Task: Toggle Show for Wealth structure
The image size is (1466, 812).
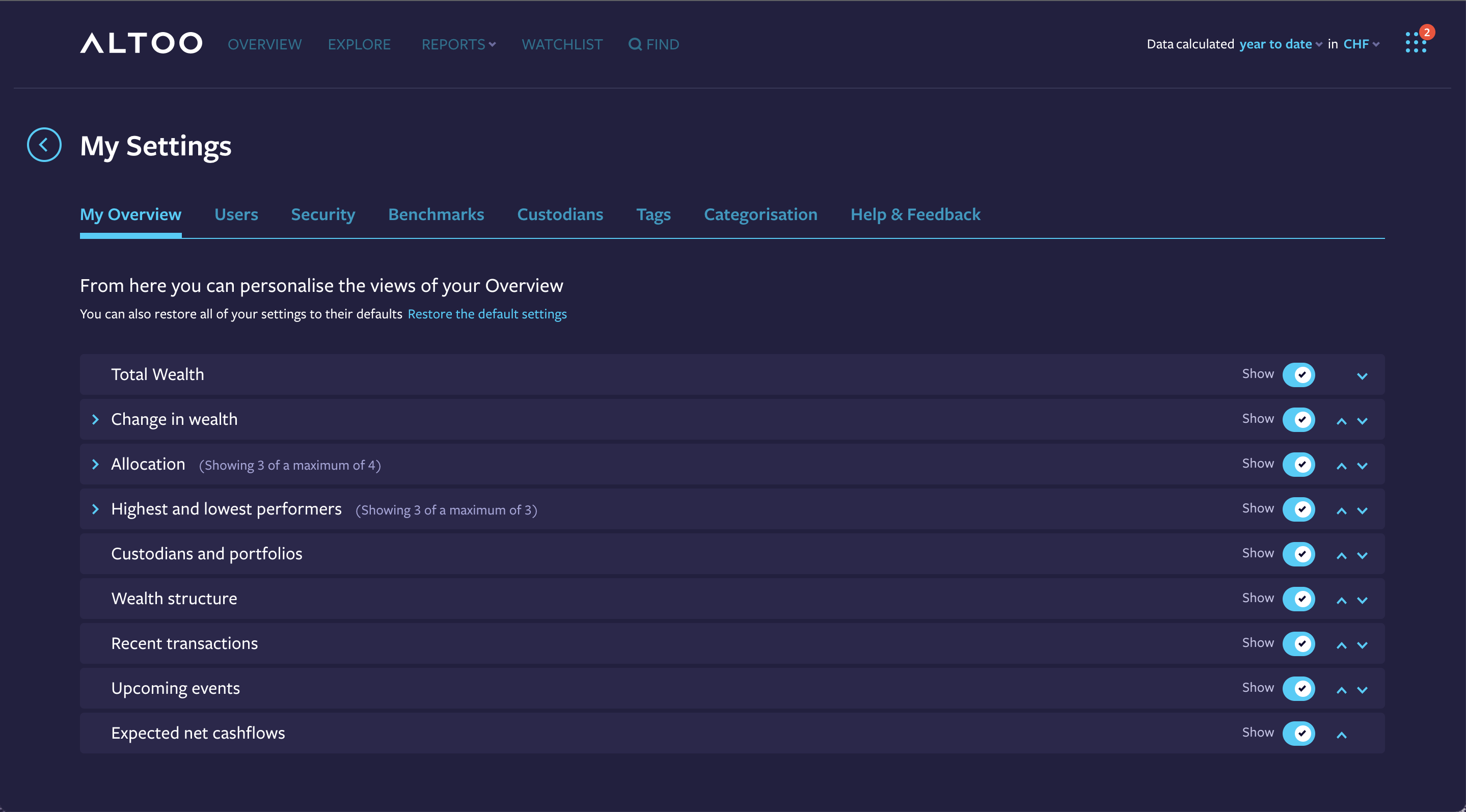Action: (1298, 599)
